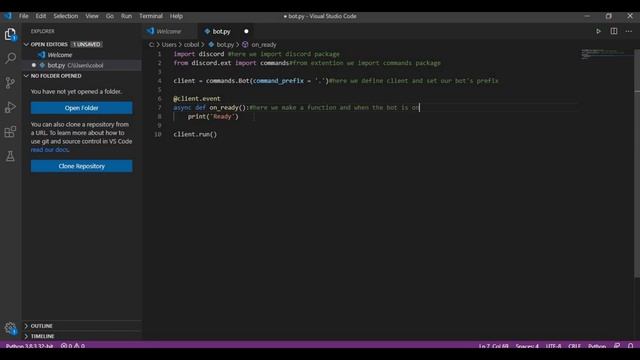The height and width of the screenshot is (360, 640).
Task: Open the Help menu
Action: 176,16
